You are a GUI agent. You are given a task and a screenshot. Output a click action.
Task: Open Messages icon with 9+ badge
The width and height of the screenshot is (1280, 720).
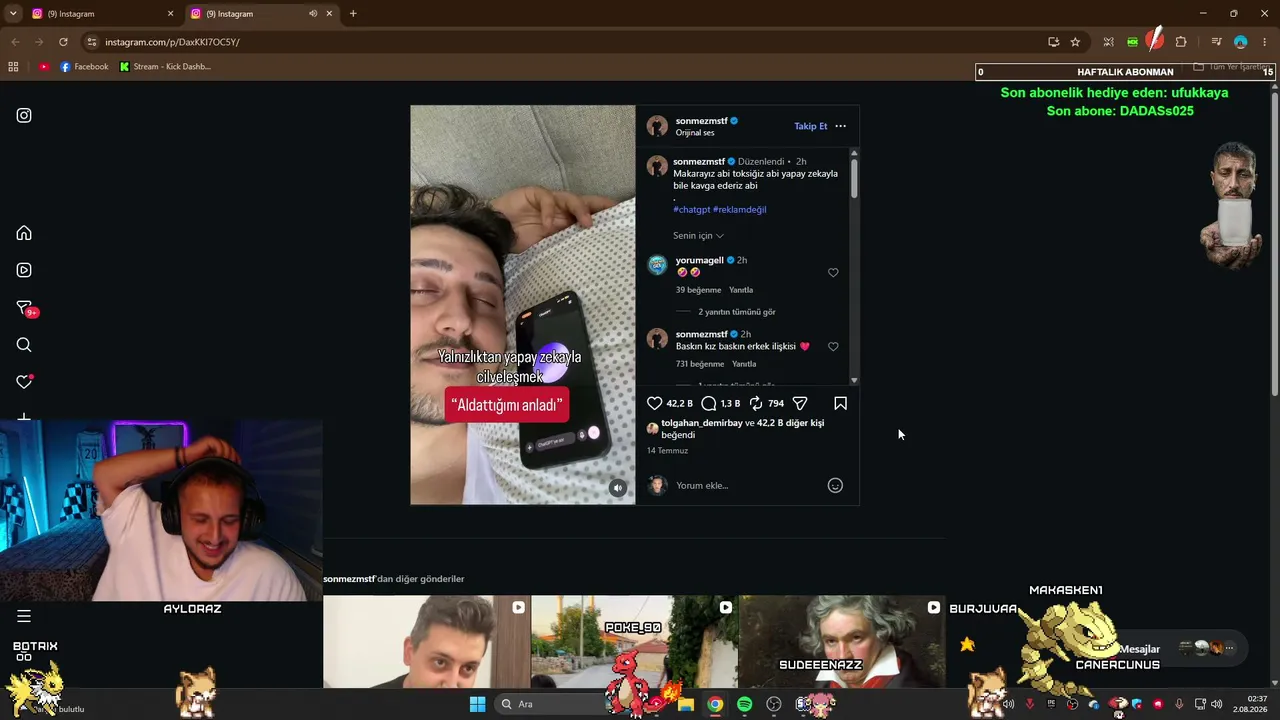pos(25,308)
